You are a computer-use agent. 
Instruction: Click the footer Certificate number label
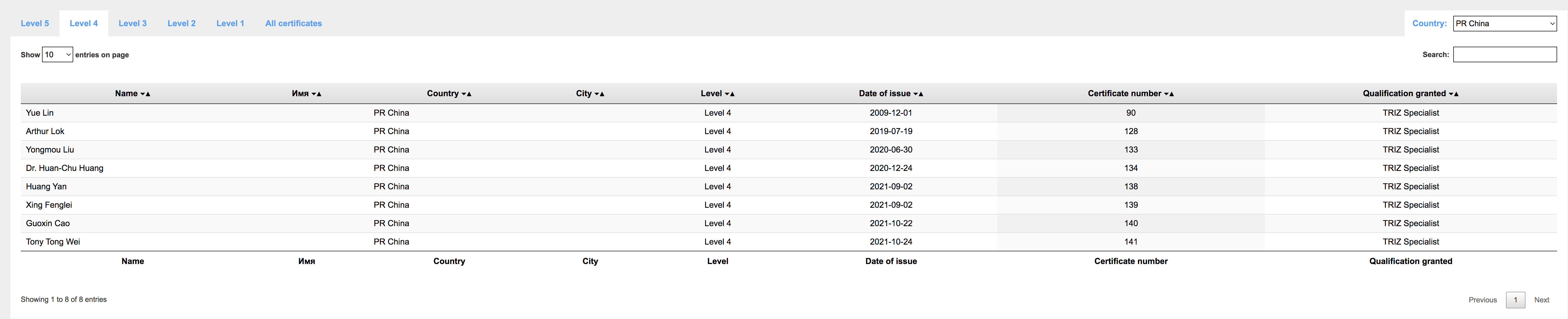coord(1131,261)
